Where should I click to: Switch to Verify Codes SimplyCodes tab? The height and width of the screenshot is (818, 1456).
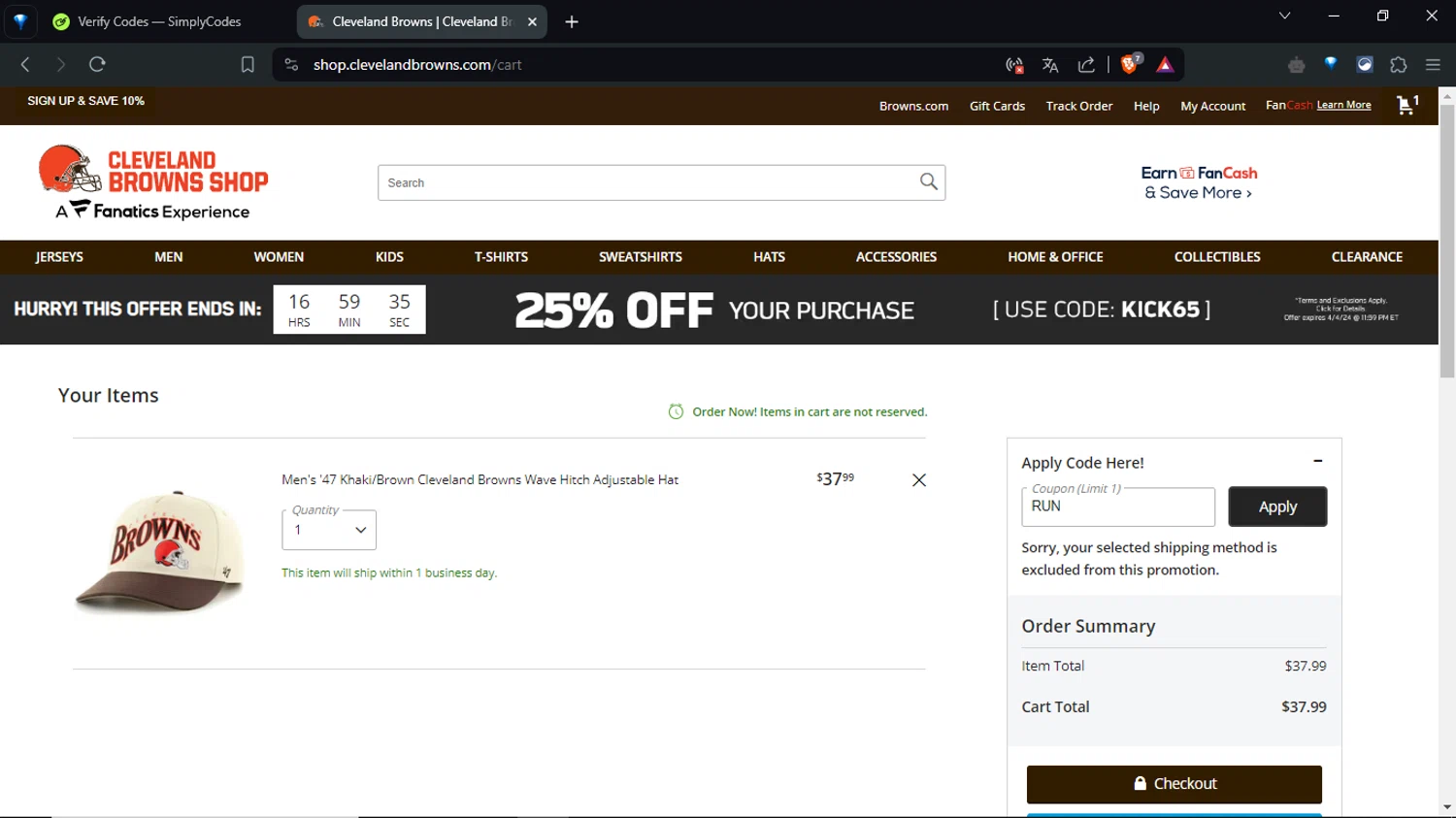pyautogui.click(x=160, y=21)
